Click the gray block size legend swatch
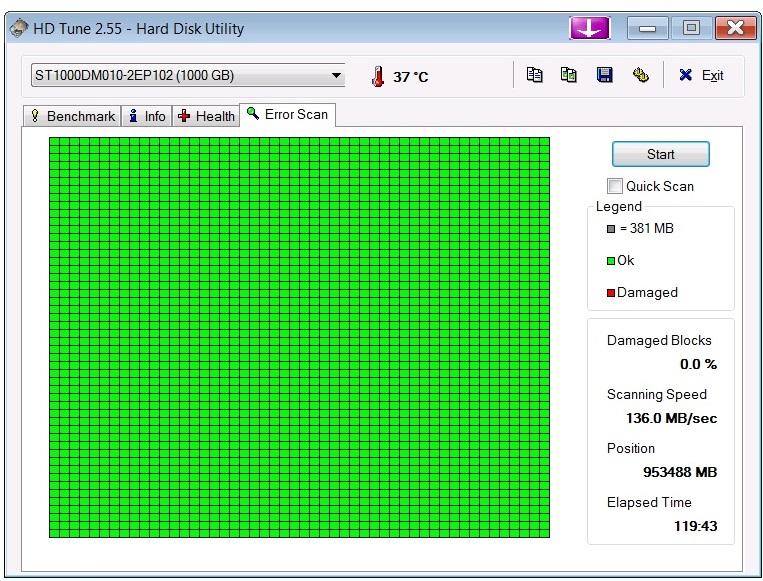Image resolution: width=763 pixels, height=581 pixels. click(x=611, y=229)
